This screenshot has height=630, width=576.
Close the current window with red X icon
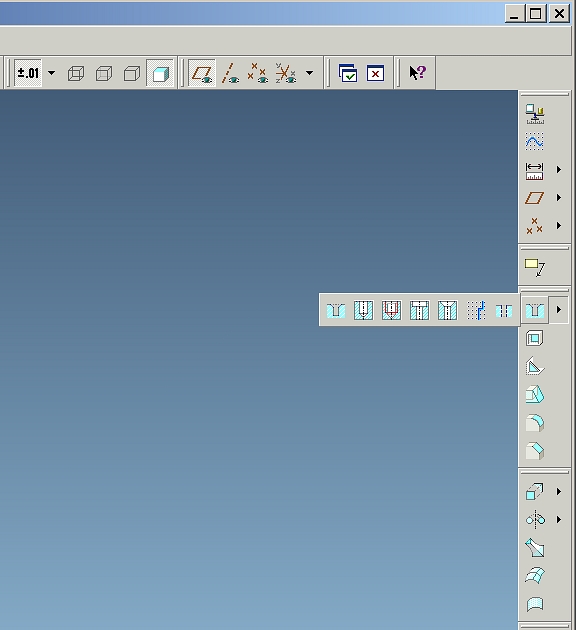point(376,74)
